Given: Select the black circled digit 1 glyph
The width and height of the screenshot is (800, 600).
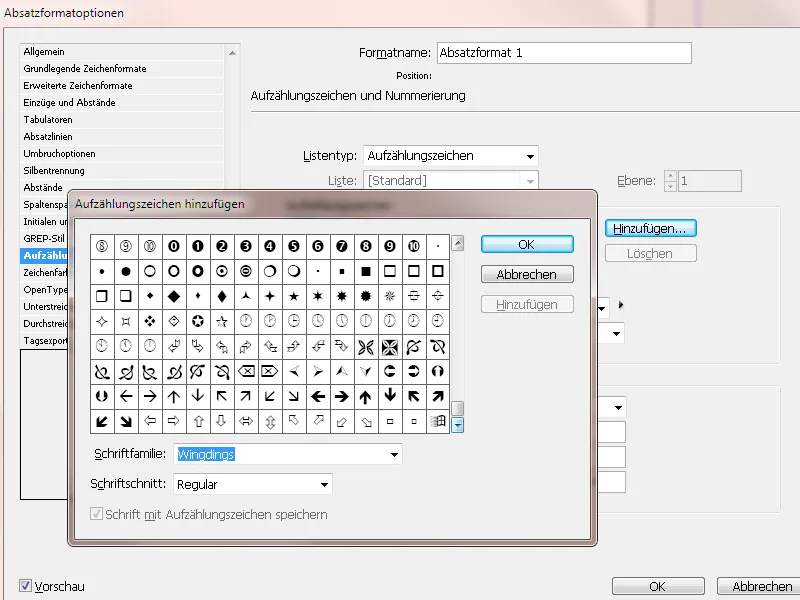Looking at the screenshot, I should [x=198, y=246].
